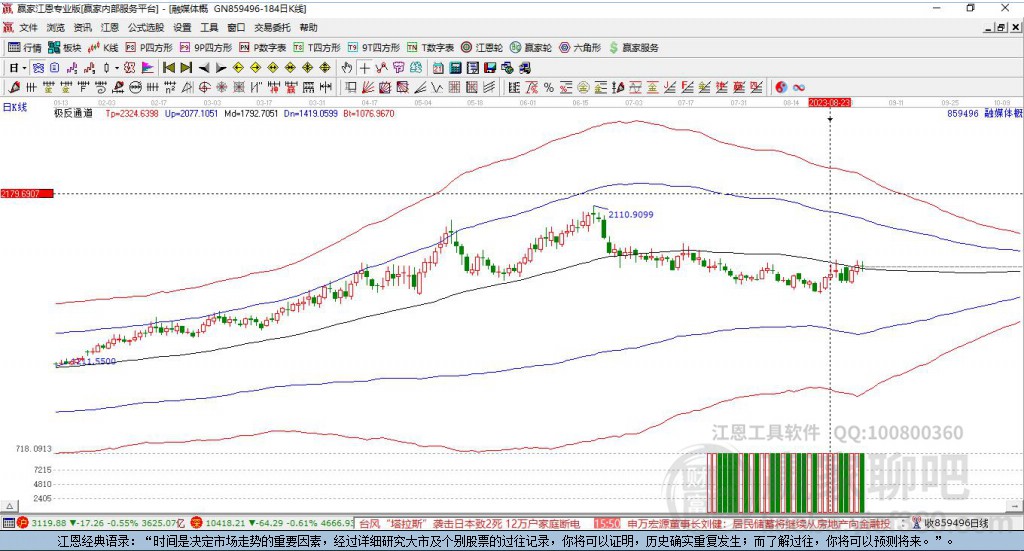Open the calculator icon
This screenshot has height=551, width=1024.
[456, 68]
